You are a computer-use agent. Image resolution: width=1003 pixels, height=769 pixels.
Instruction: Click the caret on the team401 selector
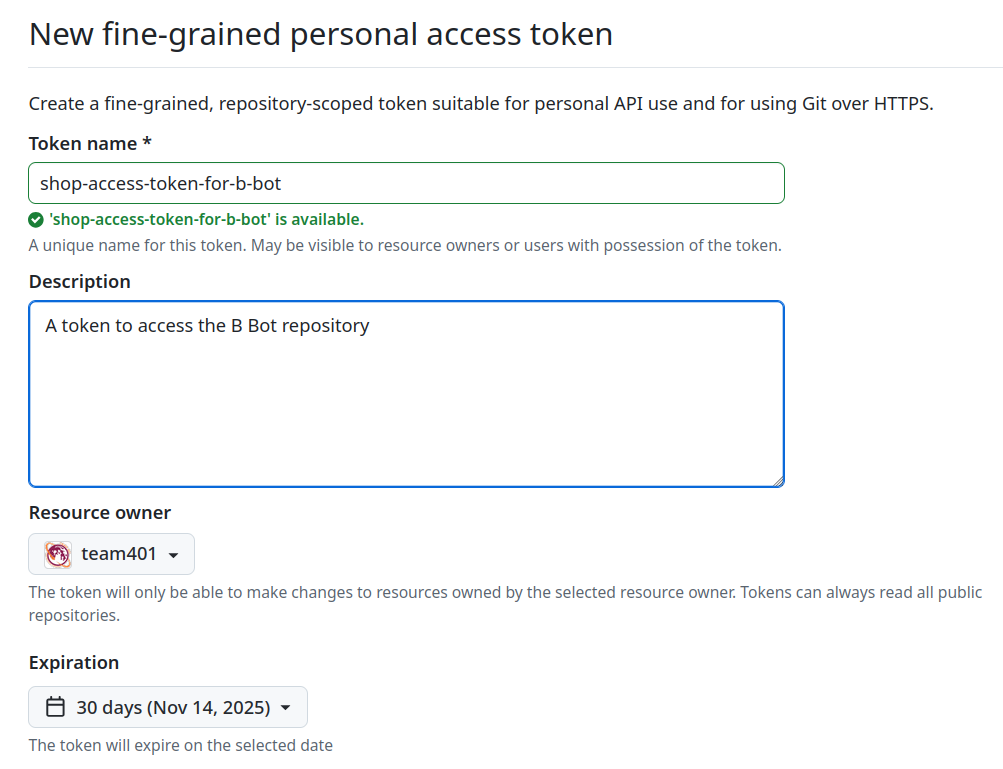click(174, 553)
